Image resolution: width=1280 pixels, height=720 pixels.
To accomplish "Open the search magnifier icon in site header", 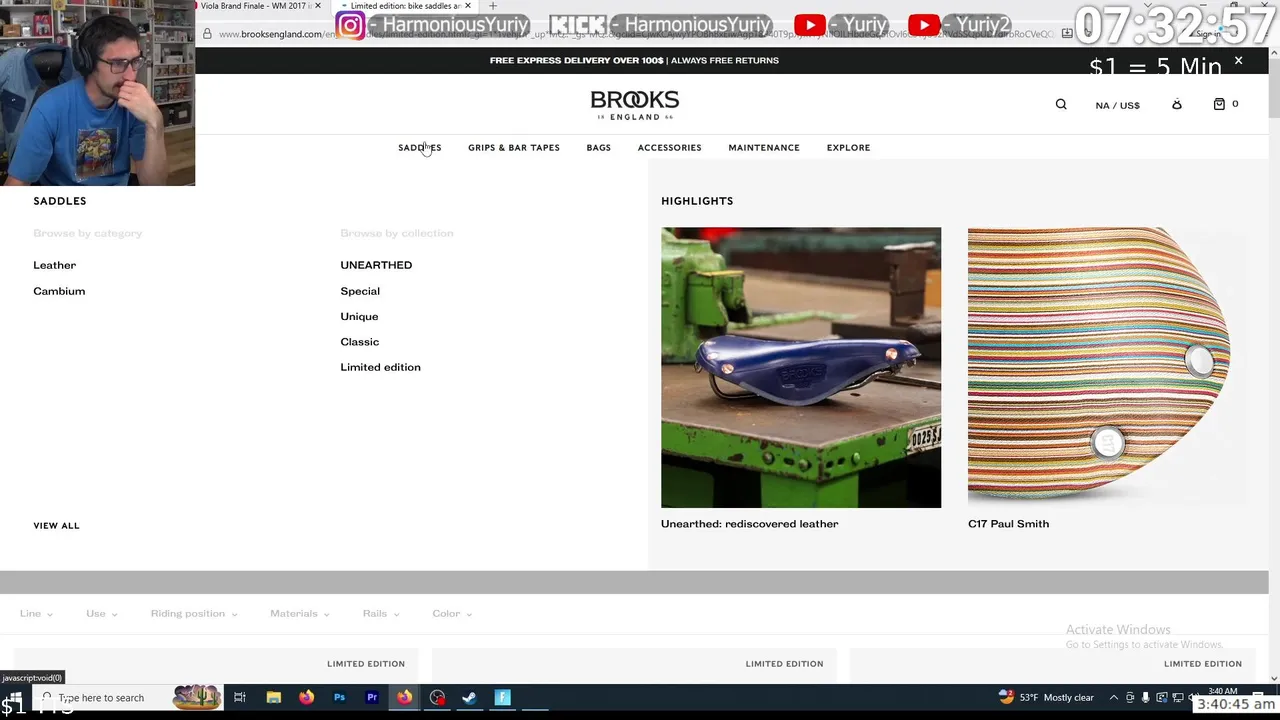I will 1061,104.
